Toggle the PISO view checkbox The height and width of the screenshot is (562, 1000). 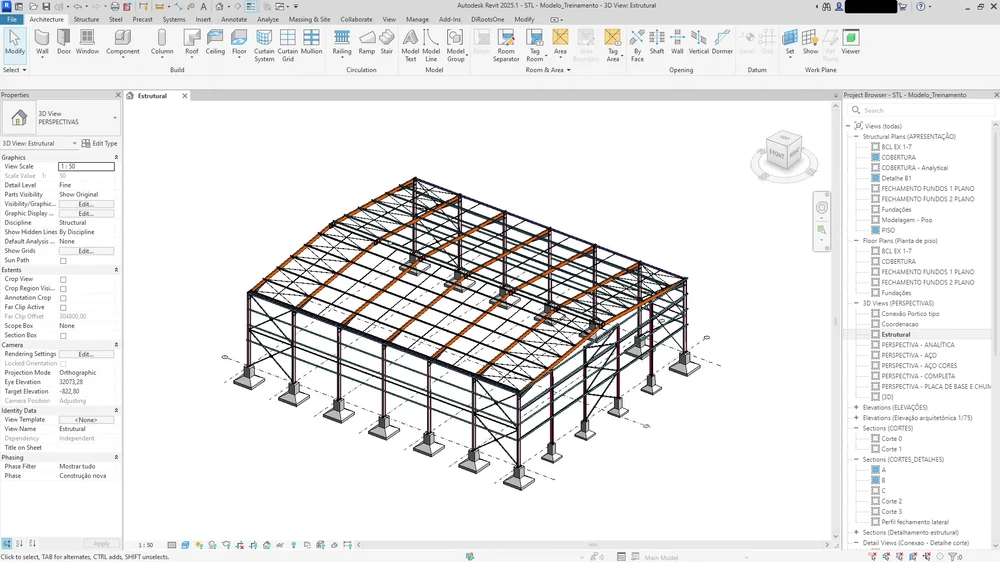point(876,230)
